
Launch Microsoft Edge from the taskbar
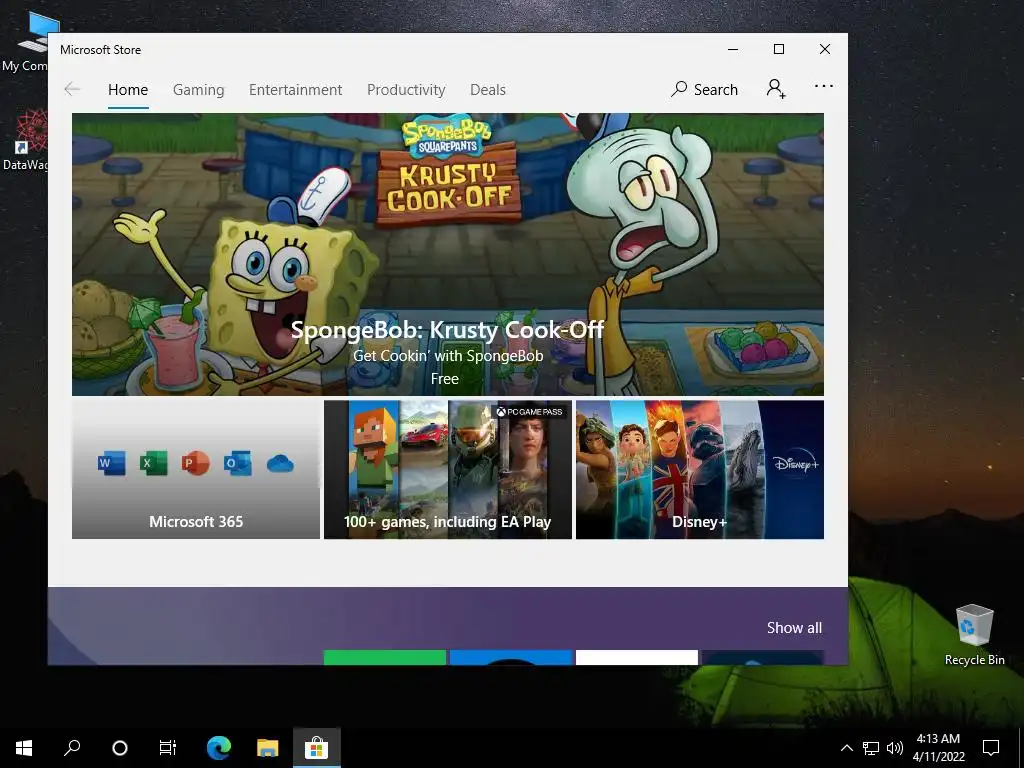tap(219, 748)
